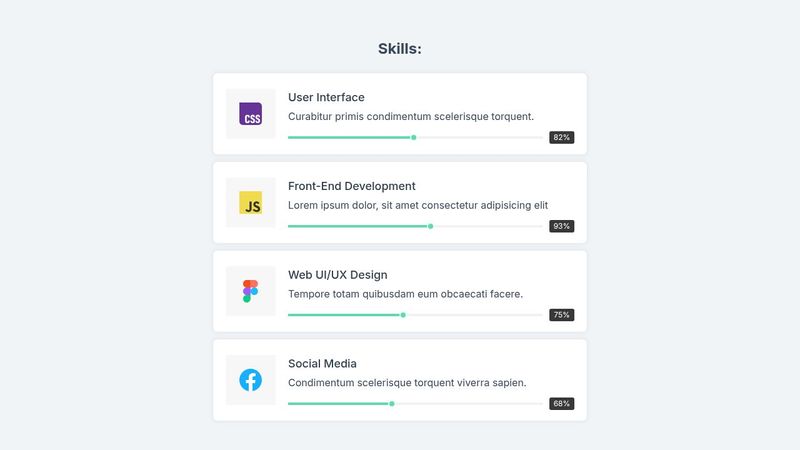The image size is (800, 450).
Task: Click the JS icon in Front-End Development card
Action: coord(250,203)
